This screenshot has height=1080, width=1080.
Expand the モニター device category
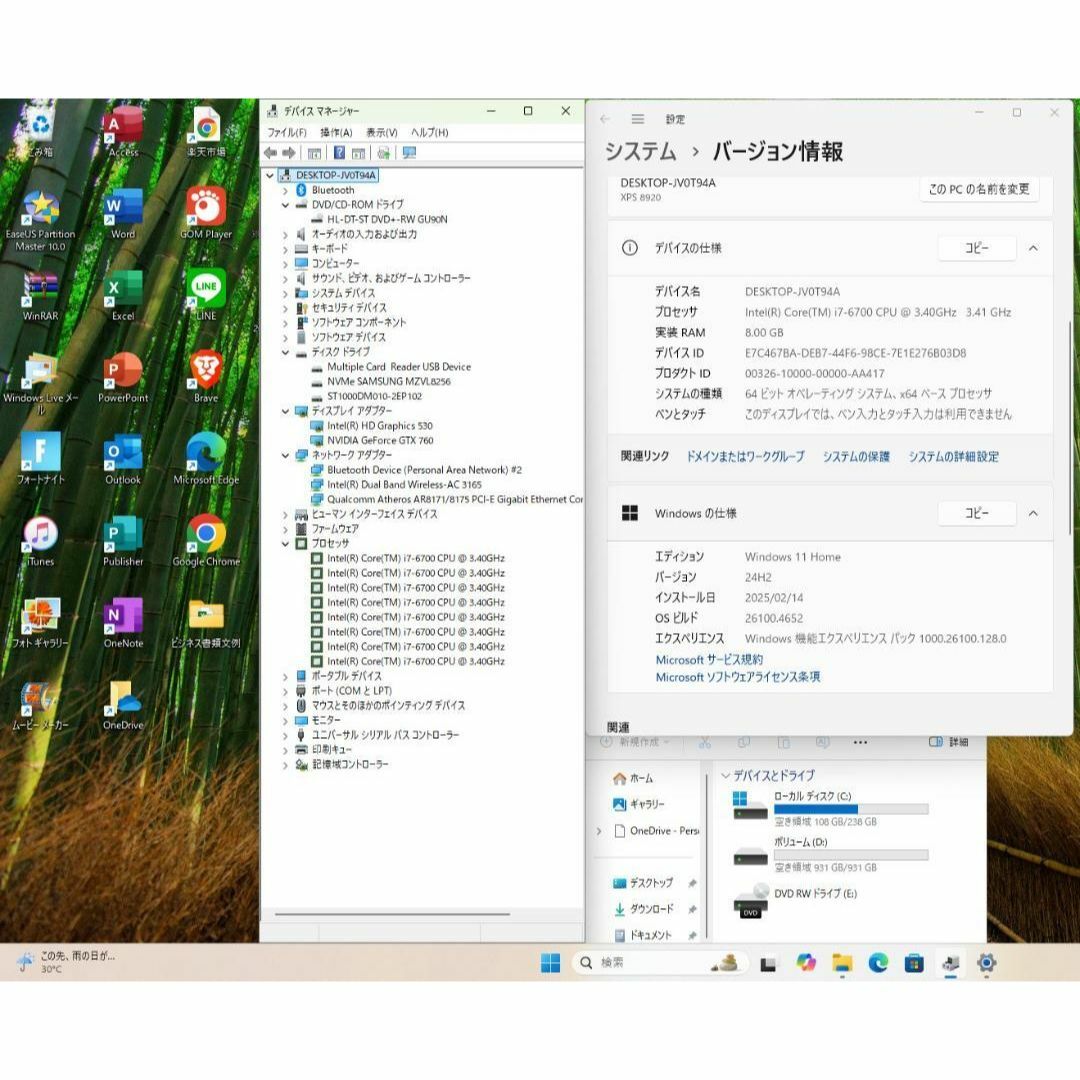(x=285, y=720)
